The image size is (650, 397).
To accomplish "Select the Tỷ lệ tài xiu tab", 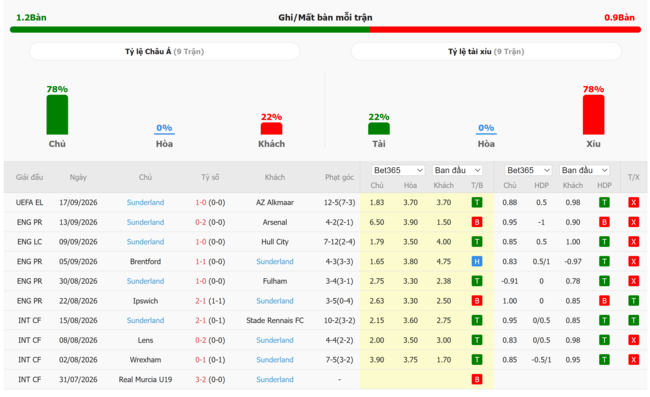I will [486, 51].
